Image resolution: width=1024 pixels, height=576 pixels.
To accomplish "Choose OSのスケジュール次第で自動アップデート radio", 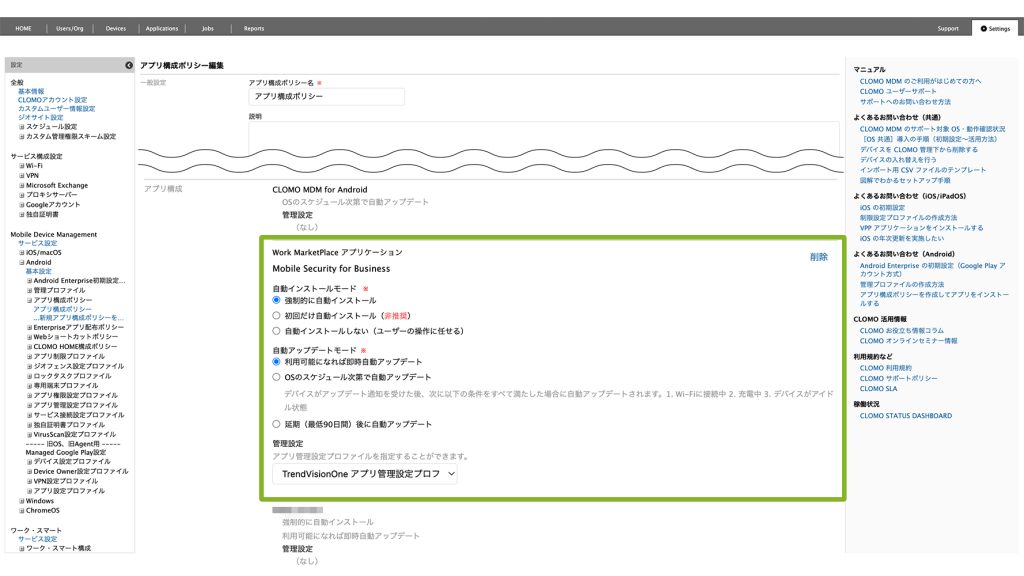I will (x=277, y=377).
